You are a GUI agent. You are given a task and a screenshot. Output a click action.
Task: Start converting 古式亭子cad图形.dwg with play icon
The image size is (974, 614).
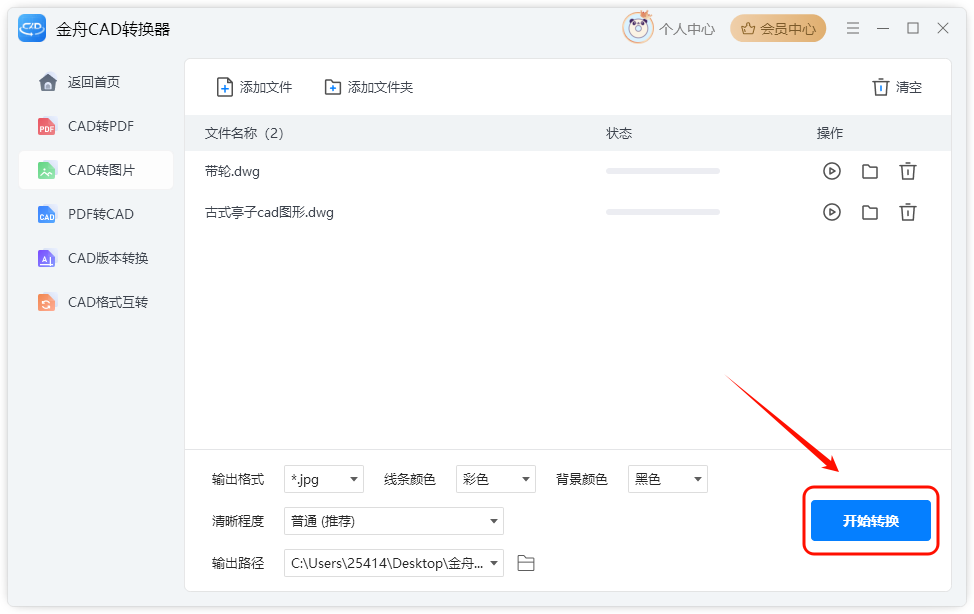tap(832, 213)
